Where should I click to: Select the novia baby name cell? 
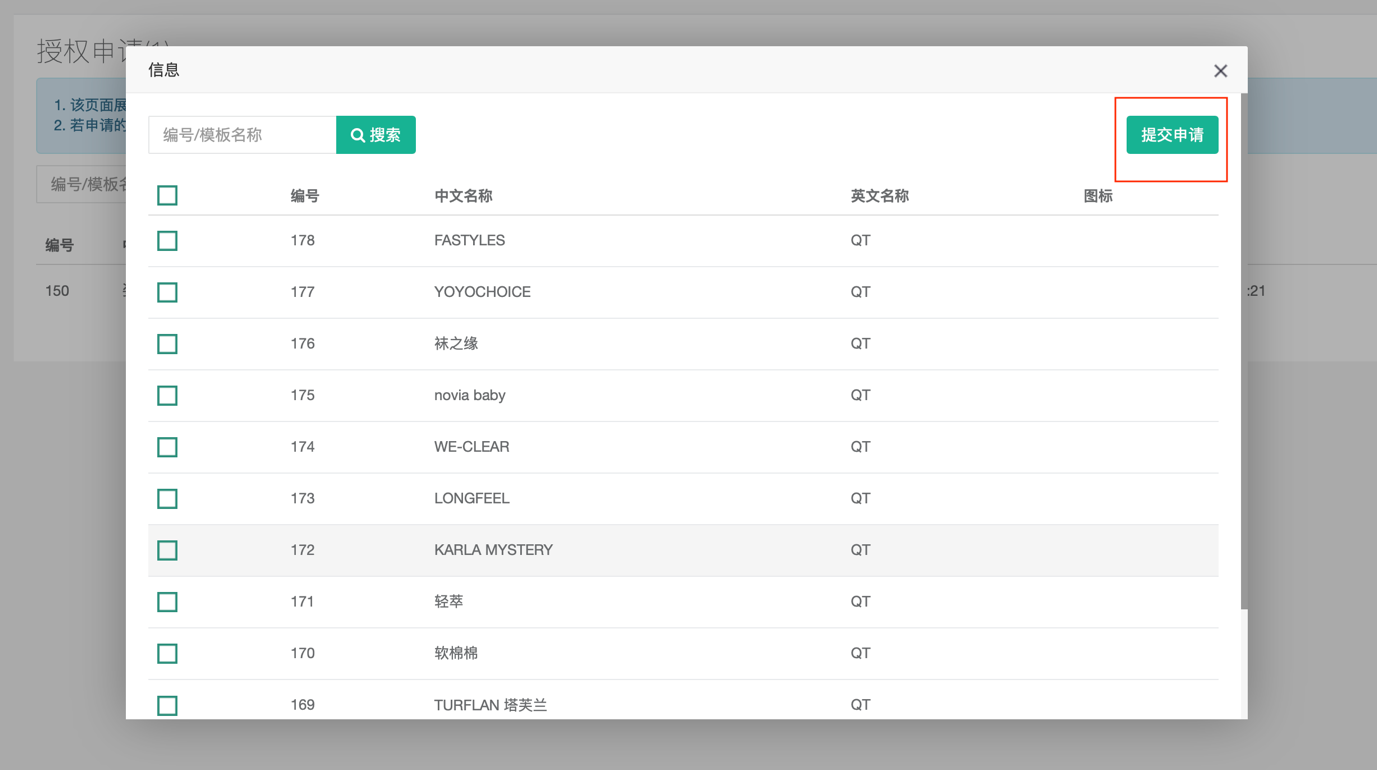469,395
